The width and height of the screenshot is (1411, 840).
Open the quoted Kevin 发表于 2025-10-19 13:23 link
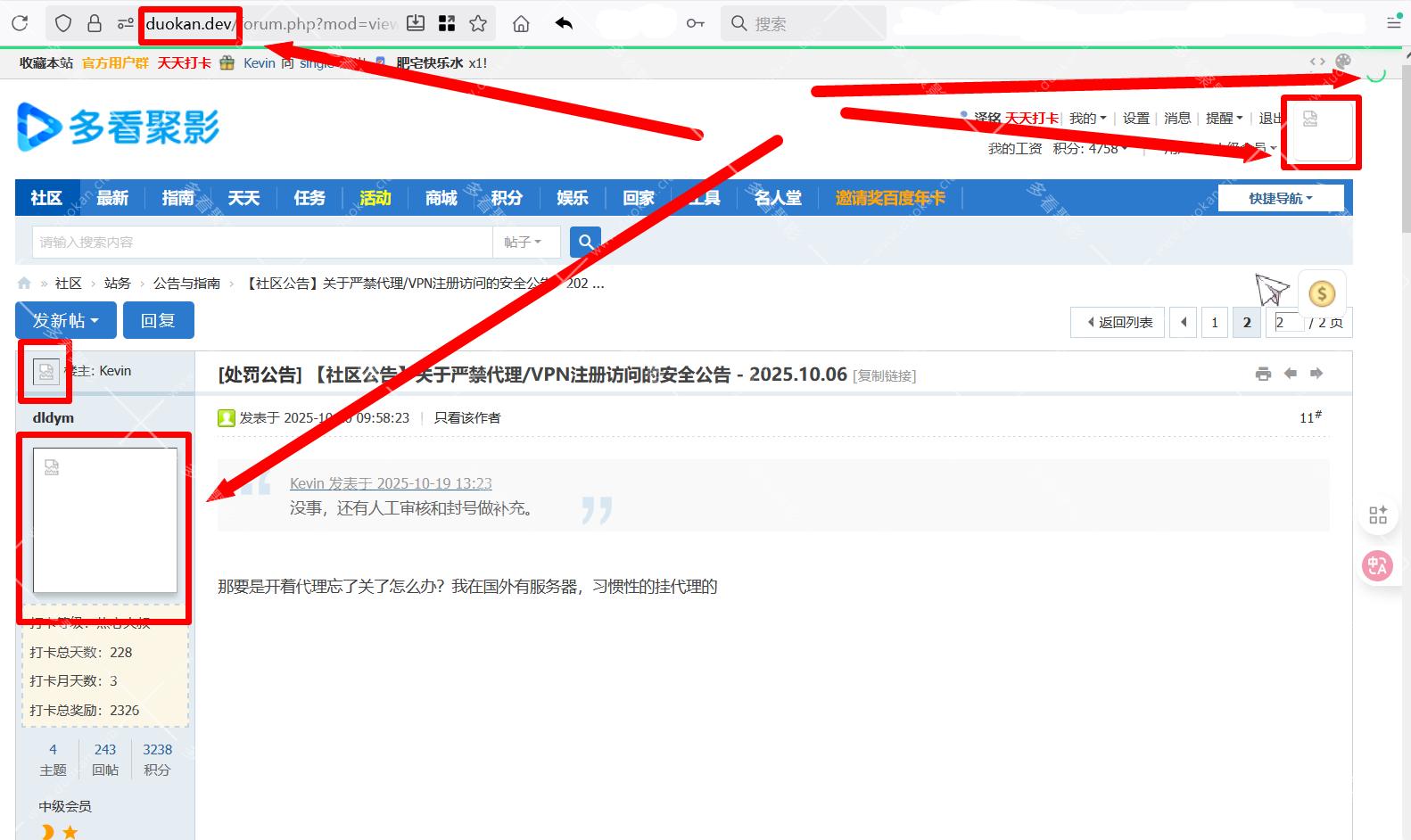[x=391, y=483]
